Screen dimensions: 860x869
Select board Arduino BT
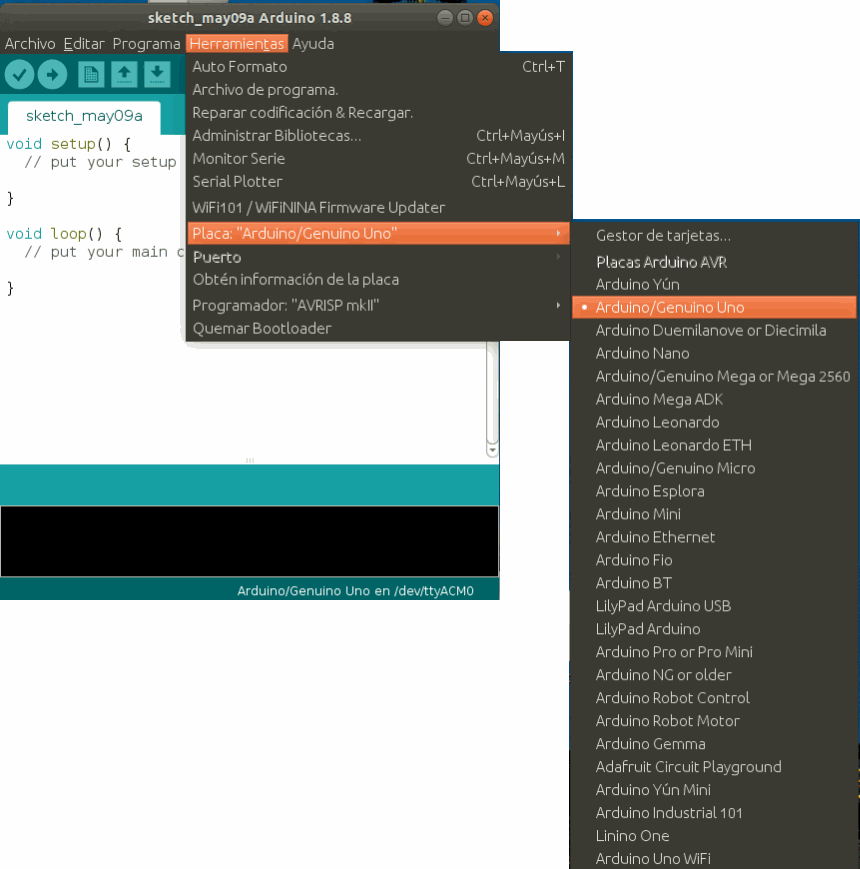pos(714,584)
